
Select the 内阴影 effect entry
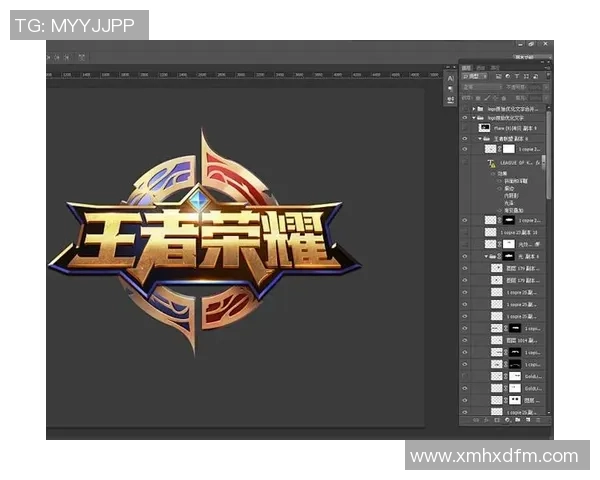[x=511, y=196]
